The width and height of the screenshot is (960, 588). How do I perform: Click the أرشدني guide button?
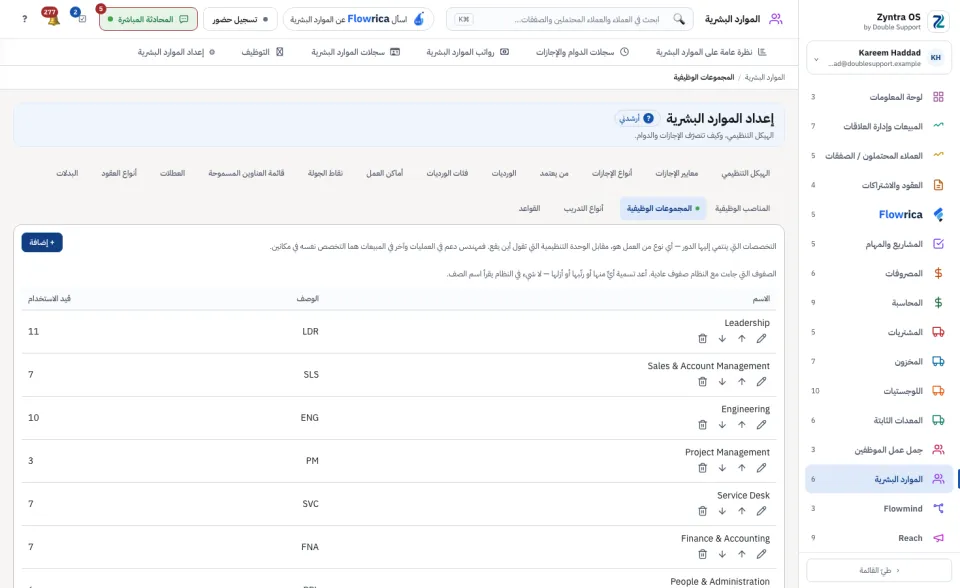[x=637, y=118]
